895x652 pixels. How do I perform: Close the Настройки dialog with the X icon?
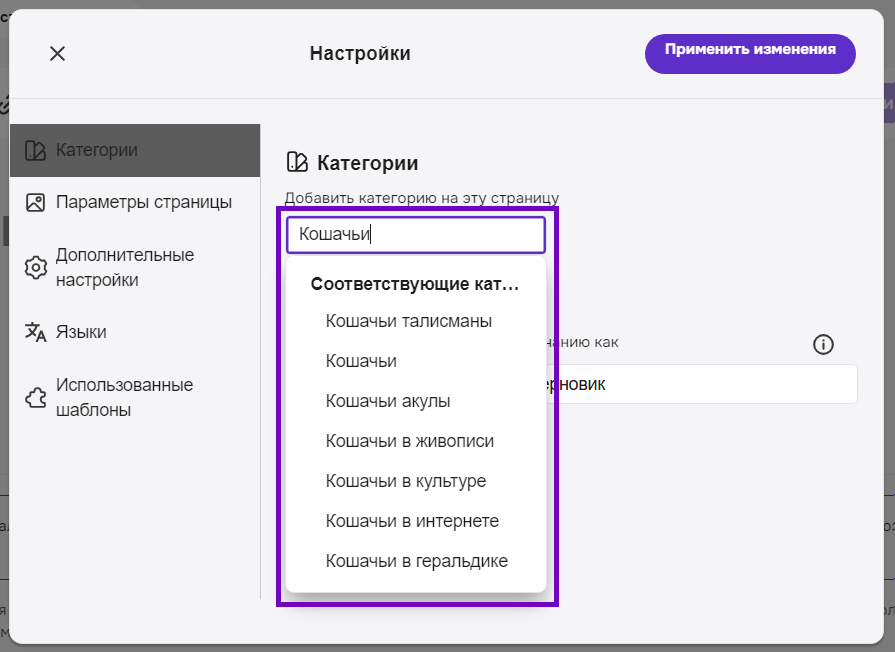57,54
